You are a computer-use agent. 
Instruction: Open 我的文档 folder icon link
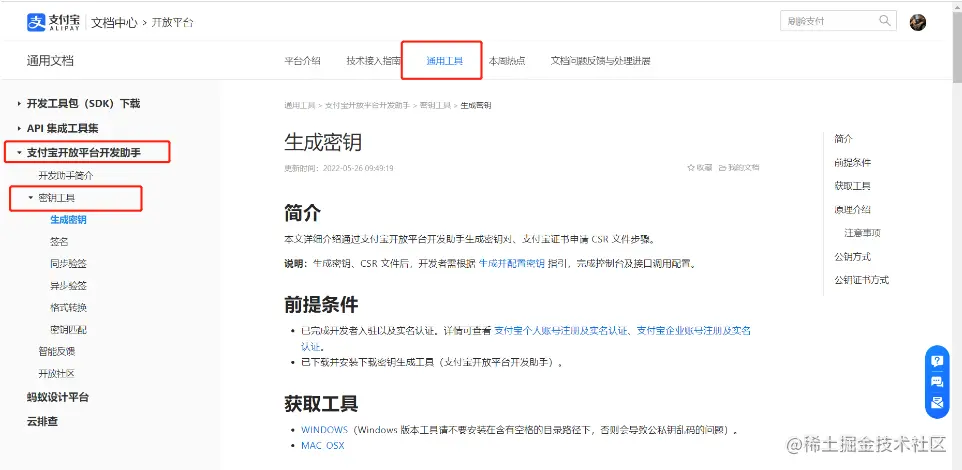[x=739, y=168]
